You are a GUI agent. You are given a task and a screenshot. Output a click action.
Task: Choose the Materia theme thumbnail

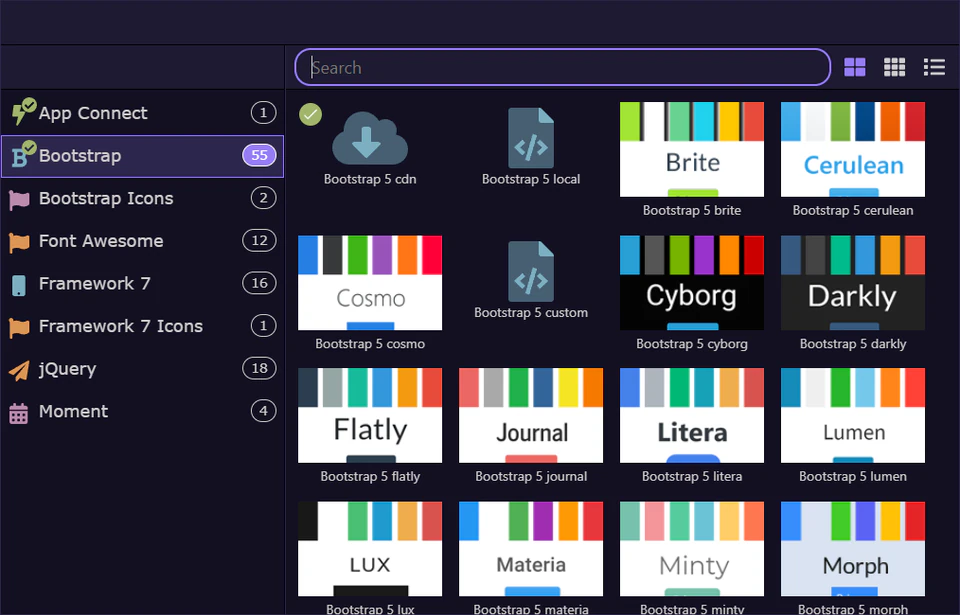(x=531, y=549)
